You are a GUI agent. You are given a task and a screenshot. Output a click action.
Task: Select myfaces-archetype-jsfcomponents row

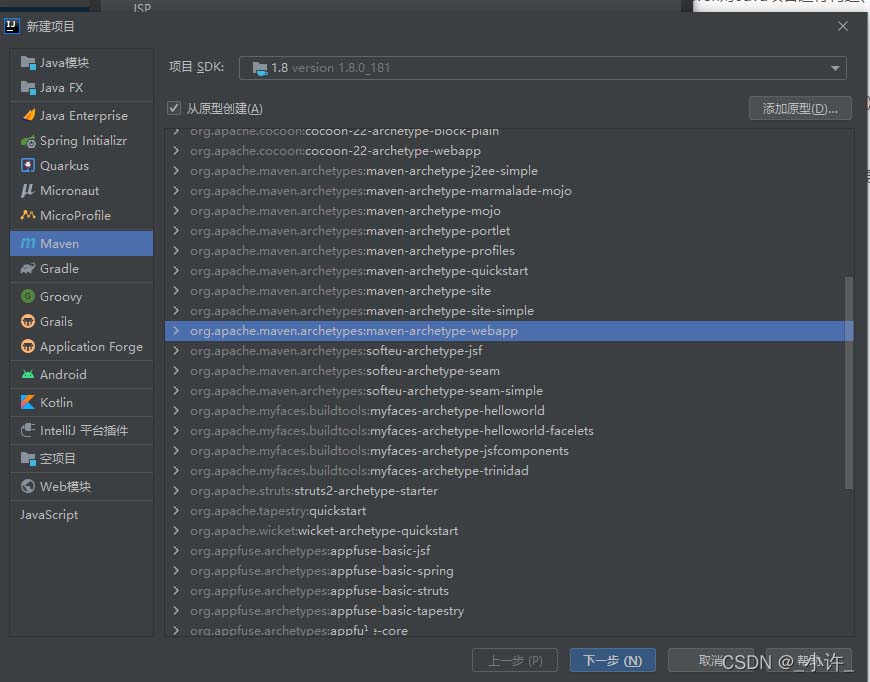(x=509, y=451)
